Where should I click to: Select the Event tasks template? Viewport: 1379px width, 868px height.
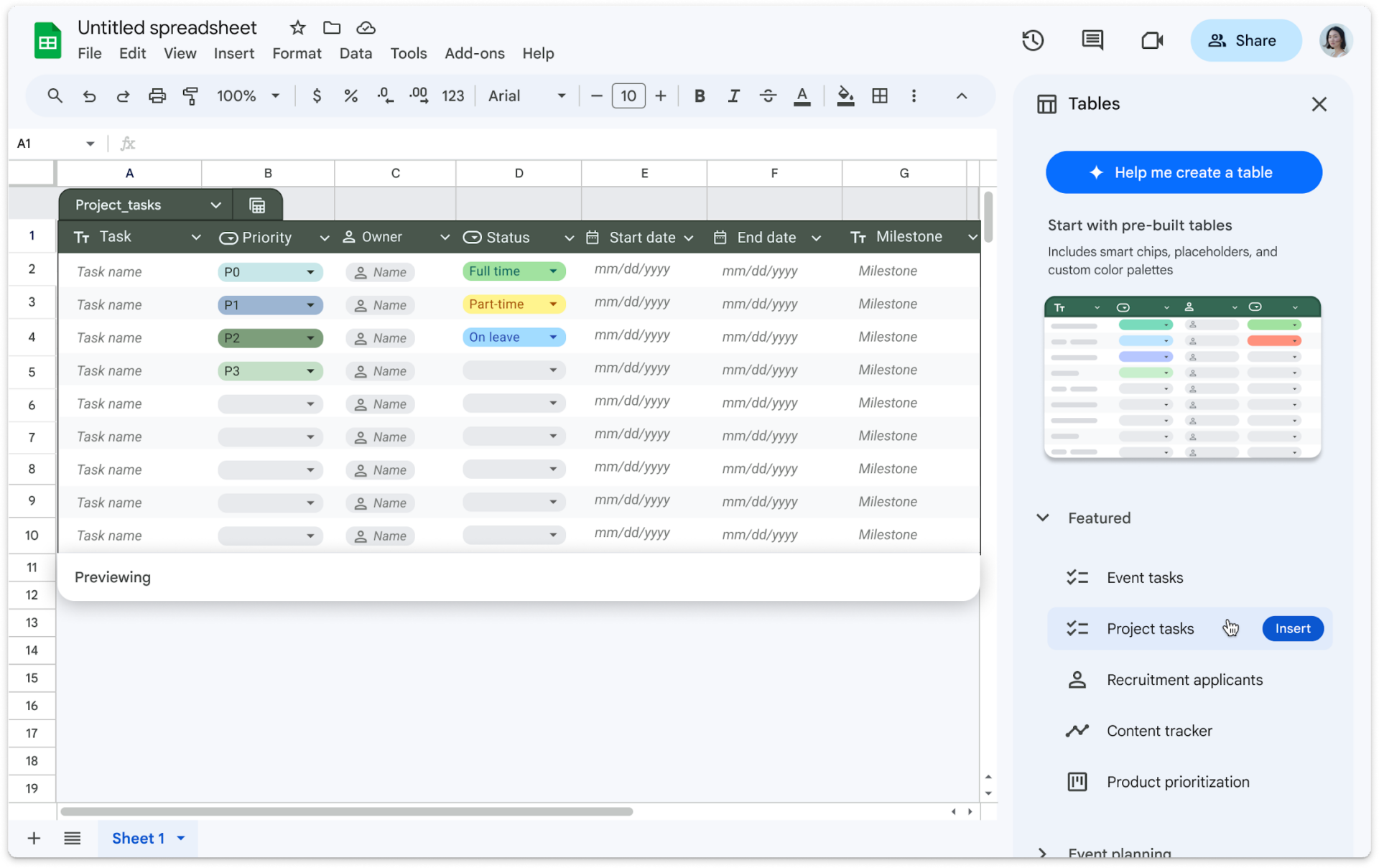1145,577
